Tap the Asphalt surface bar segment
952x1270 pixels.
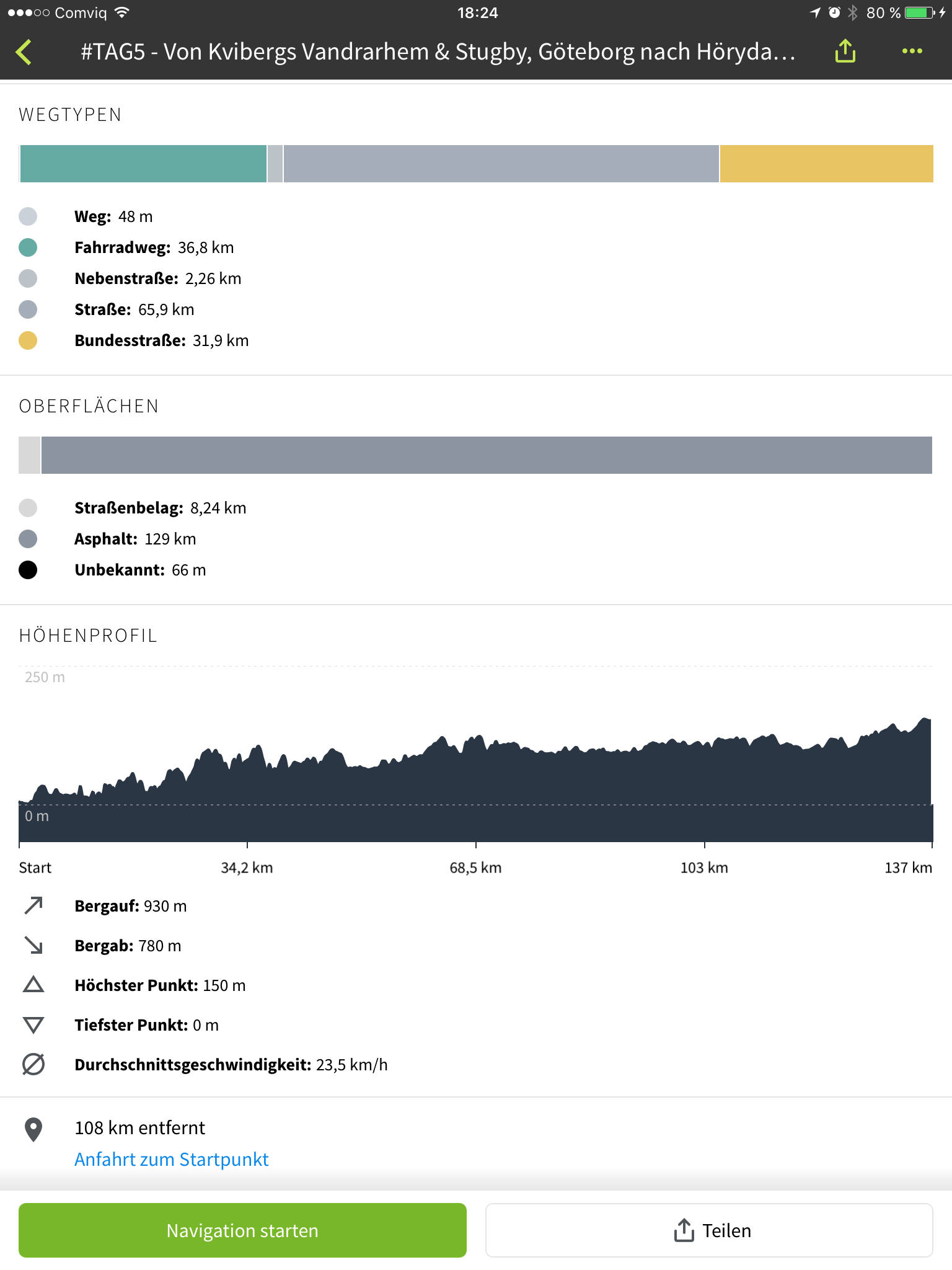[x=487, y=455]
